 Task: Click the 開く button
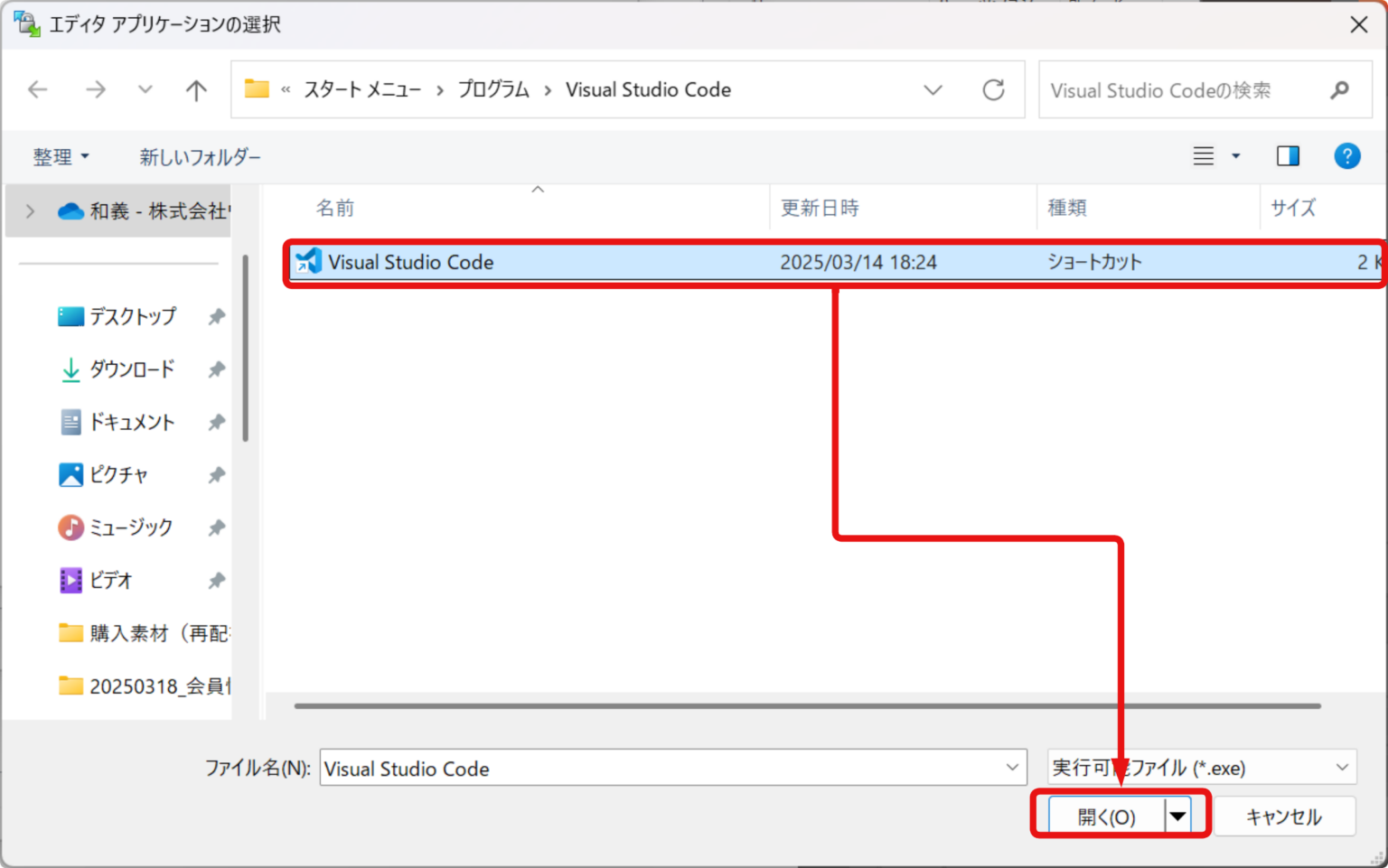point(1107,815)
